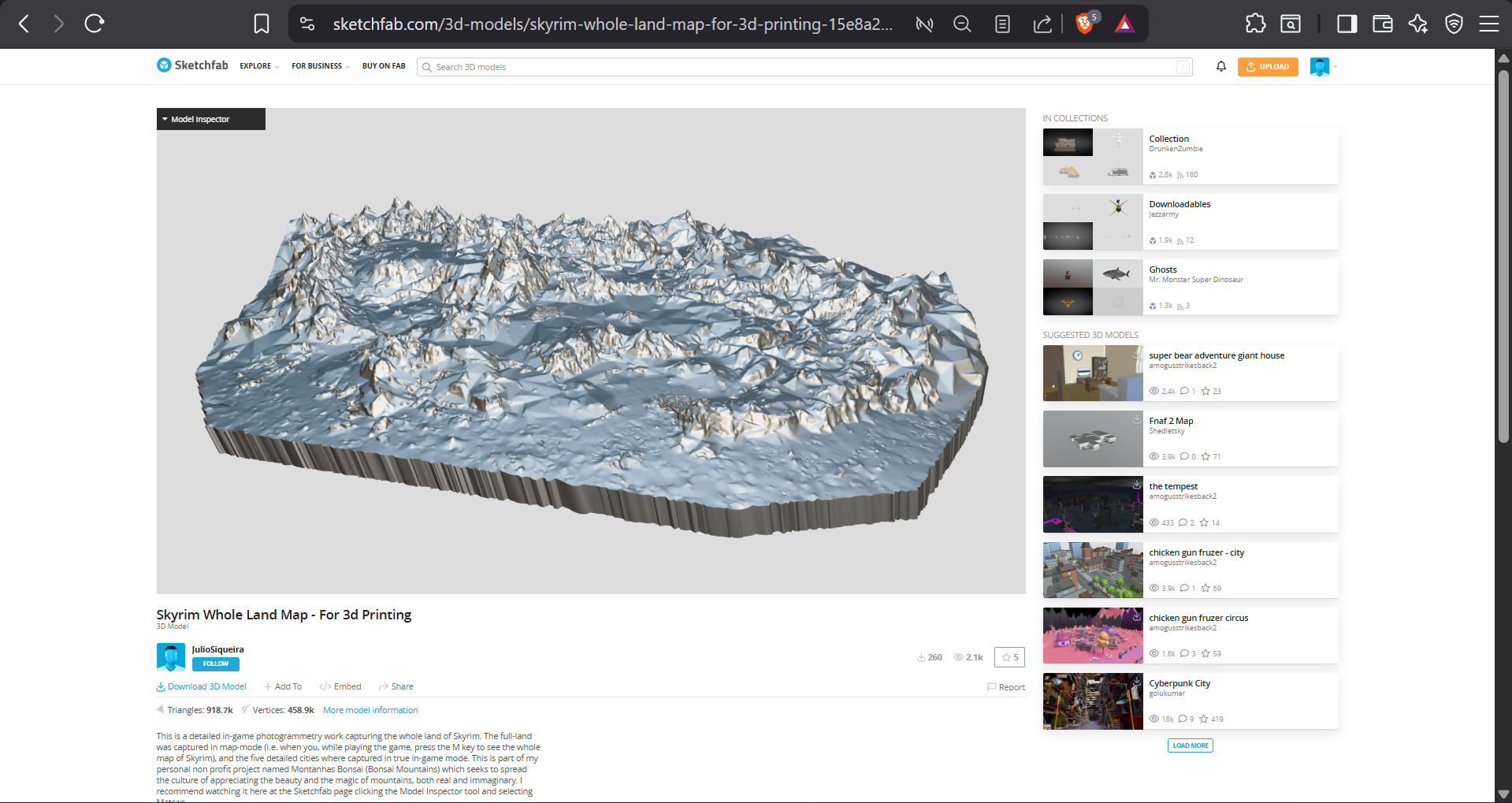Image resolution: width=1512 pixels, height=803 pixels.
Task: Open the browser hamburger menu
Action: 1488,24
